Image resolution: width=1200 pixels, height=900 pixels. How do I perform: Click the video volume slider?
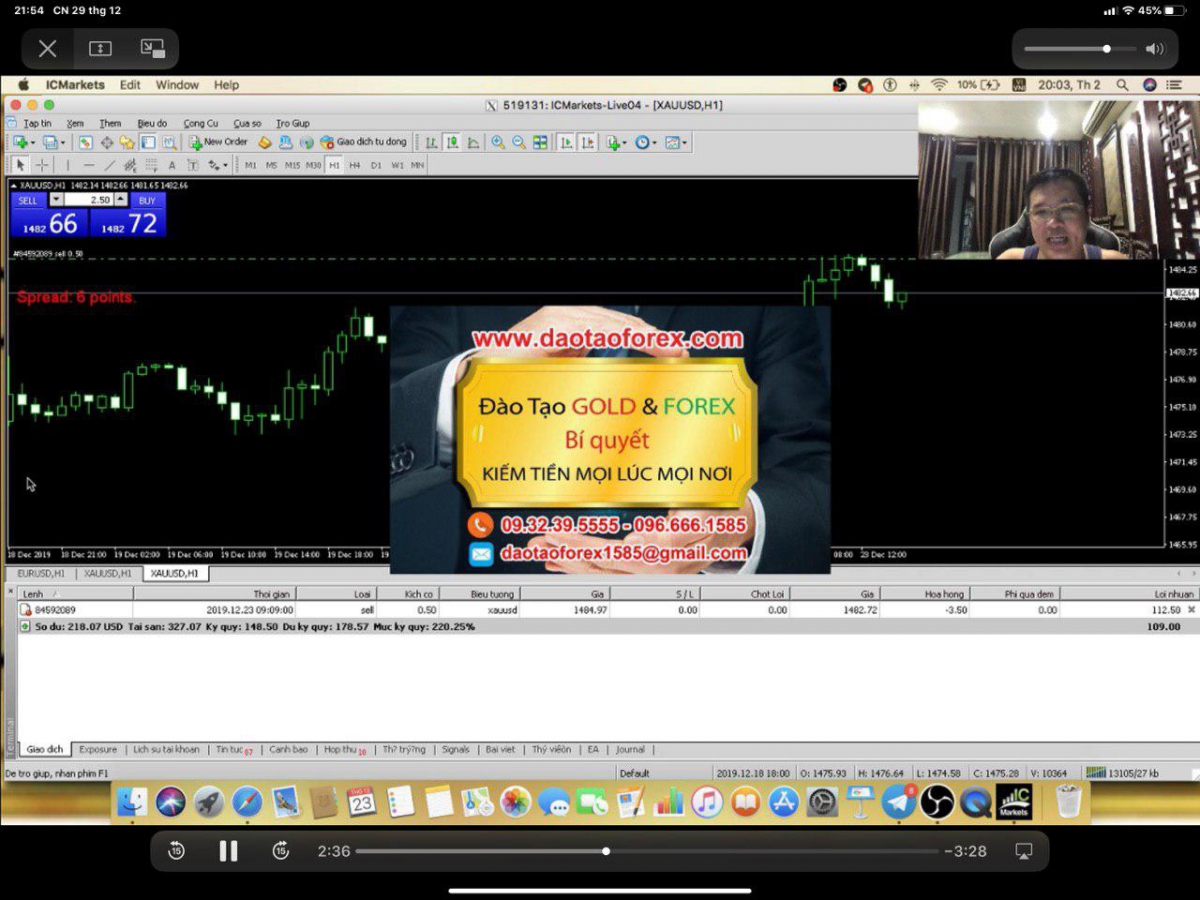[x=1080, y=49]
